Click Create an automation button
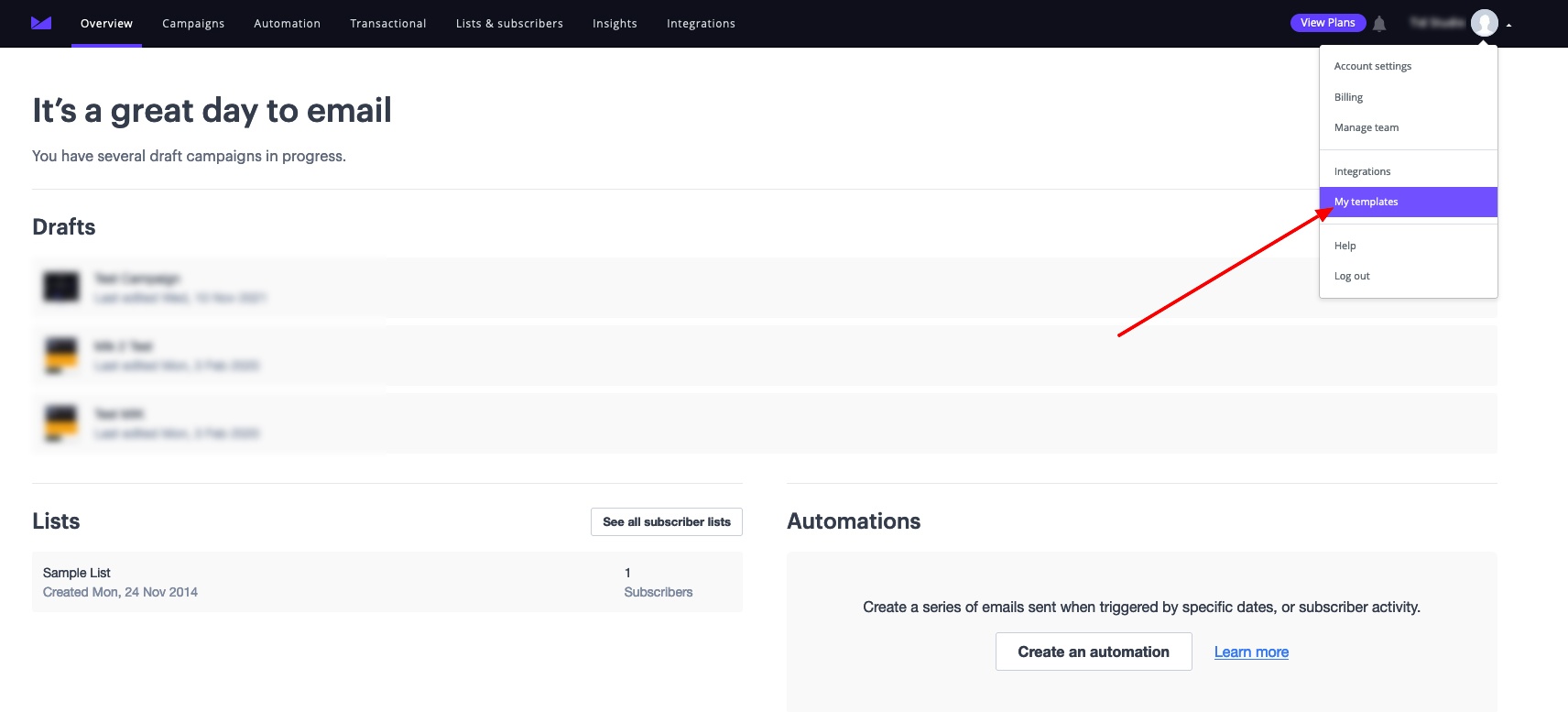 (1094, 652)
